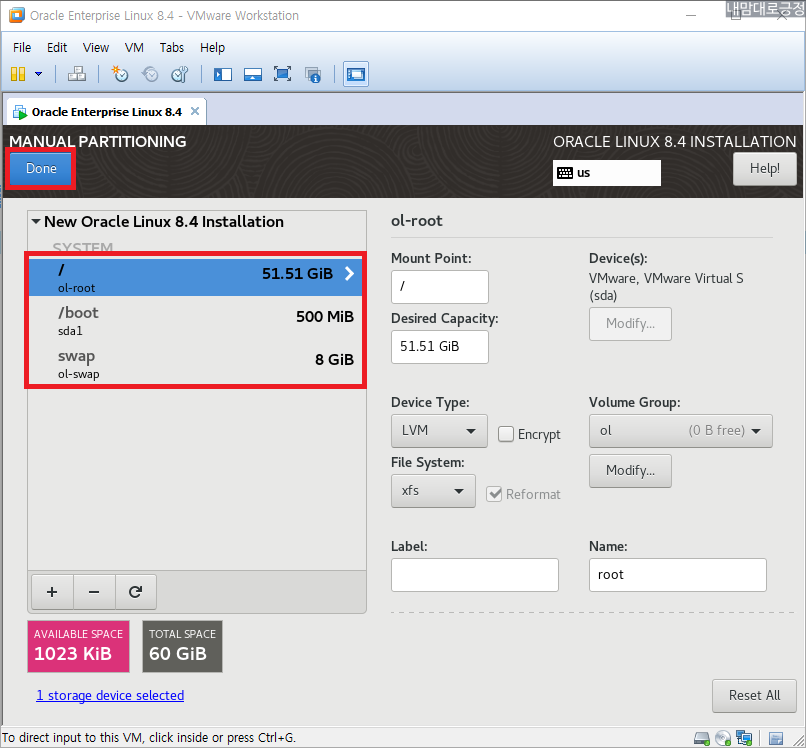Click Modify button under Volume Group
Image resolution: width=806 pixels, height=748 pixels.
tap(630, 470)
